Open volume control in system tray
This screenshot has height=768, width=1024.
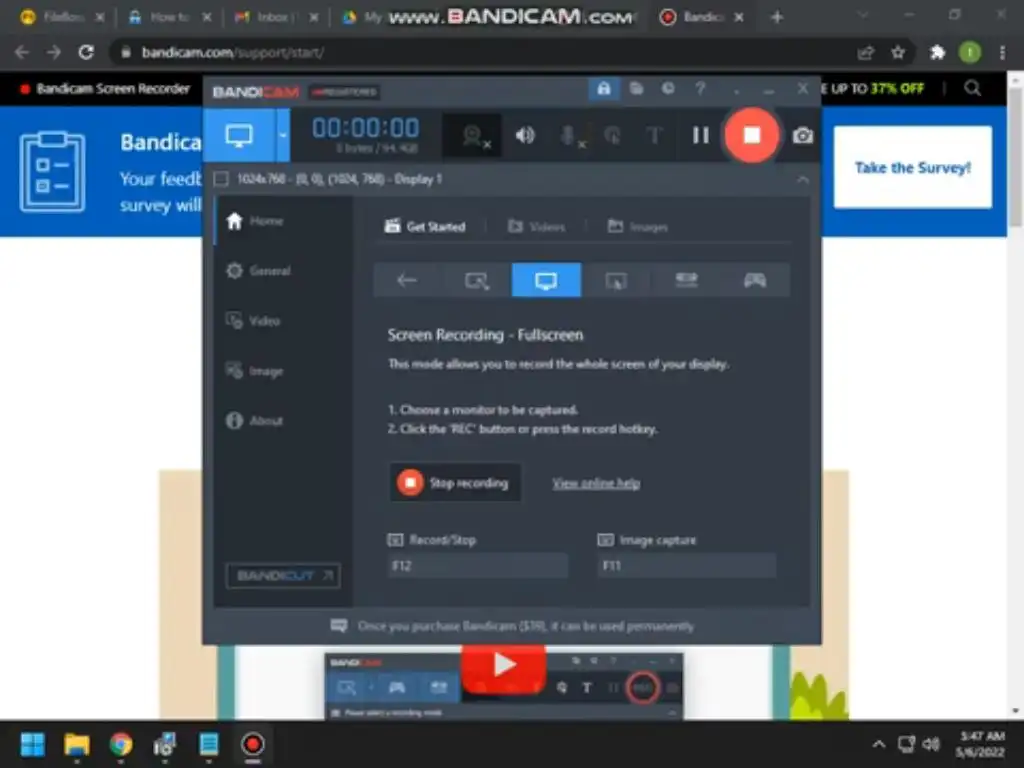(x=931, y=744)
